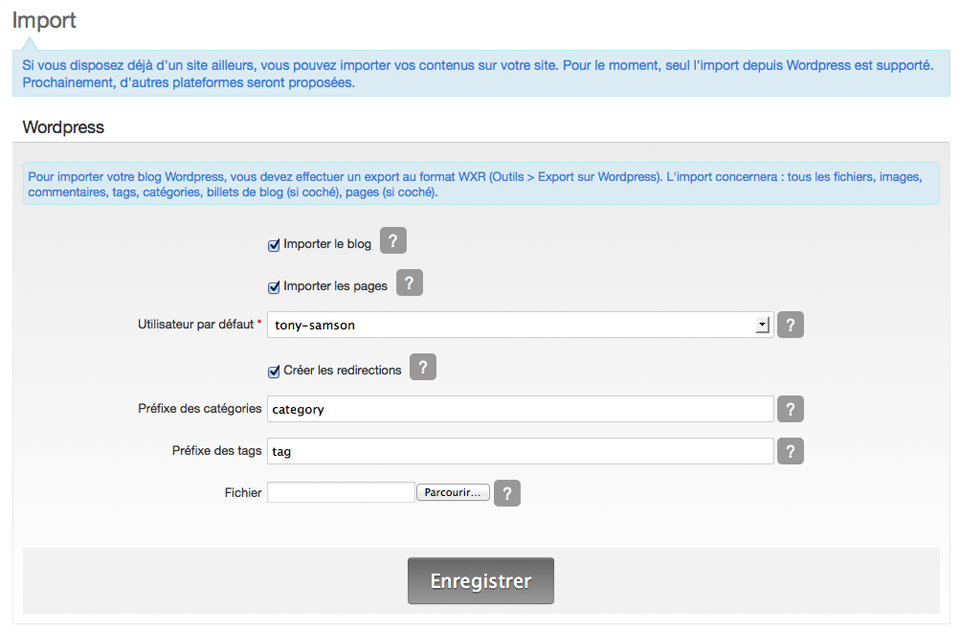
Task: Open help icon beside Importer le blog
Action: (x=393, y=241)
